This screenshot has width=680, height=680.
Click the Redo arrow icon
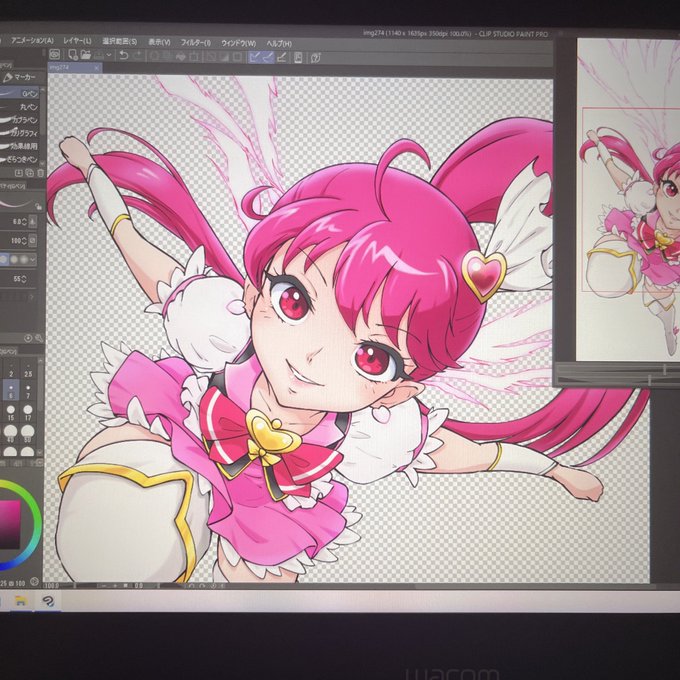coord(138,56)
